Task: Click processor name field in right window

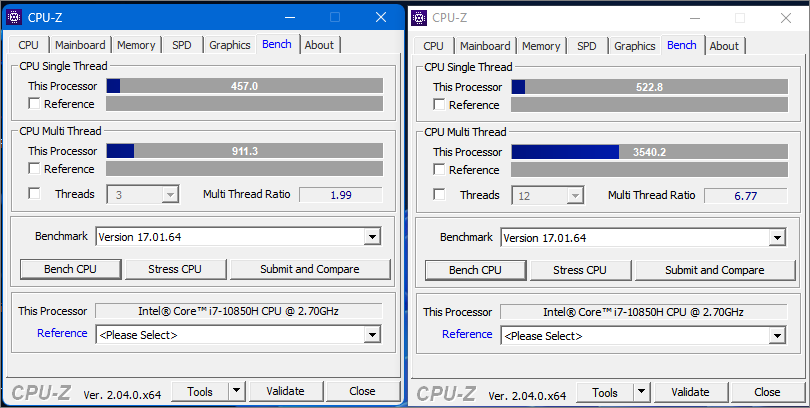Action: pyautogui.click(x=644, y=312)
